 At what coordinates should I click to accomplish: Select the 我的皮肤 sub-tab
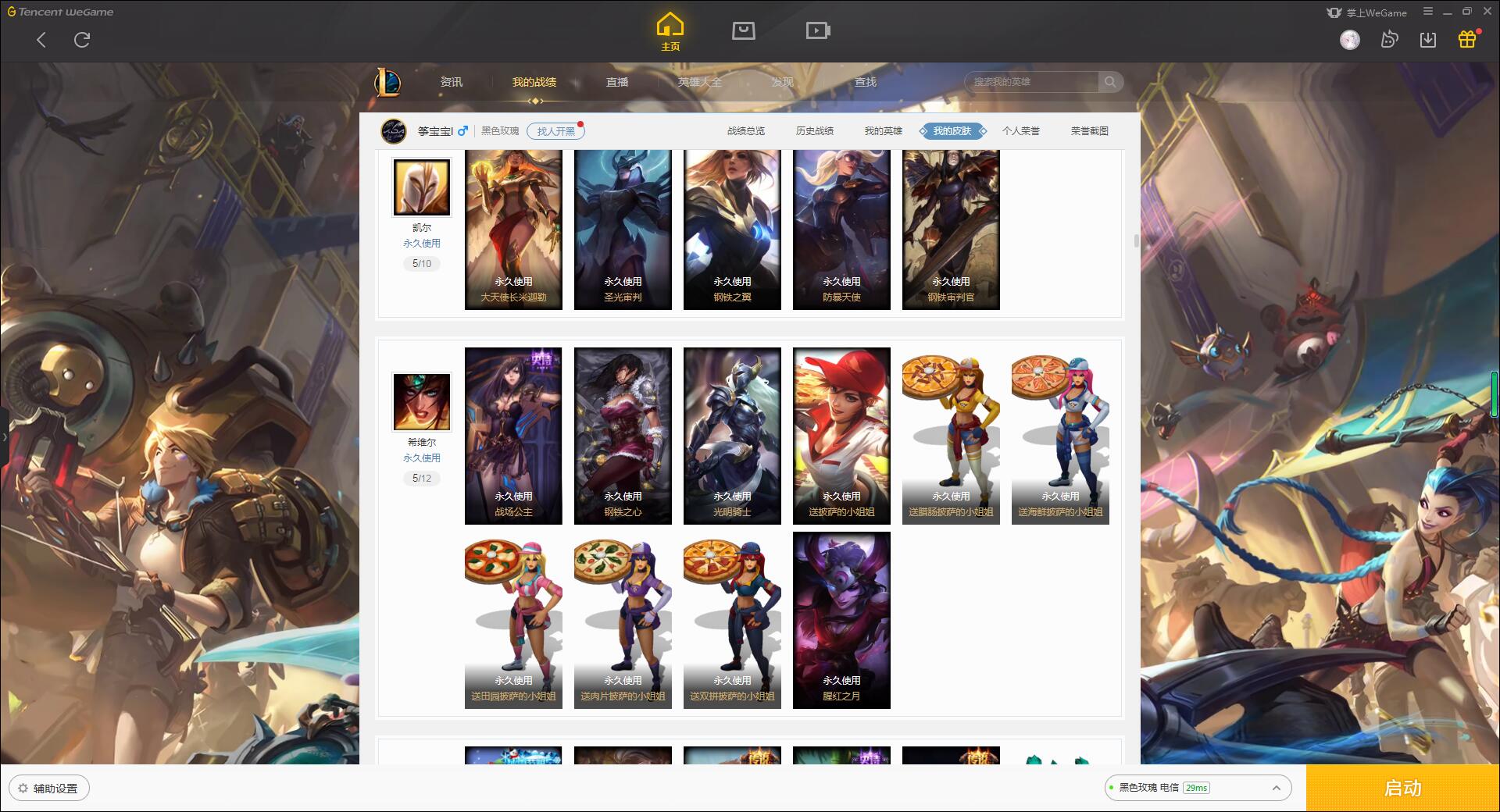coord(952,131)
